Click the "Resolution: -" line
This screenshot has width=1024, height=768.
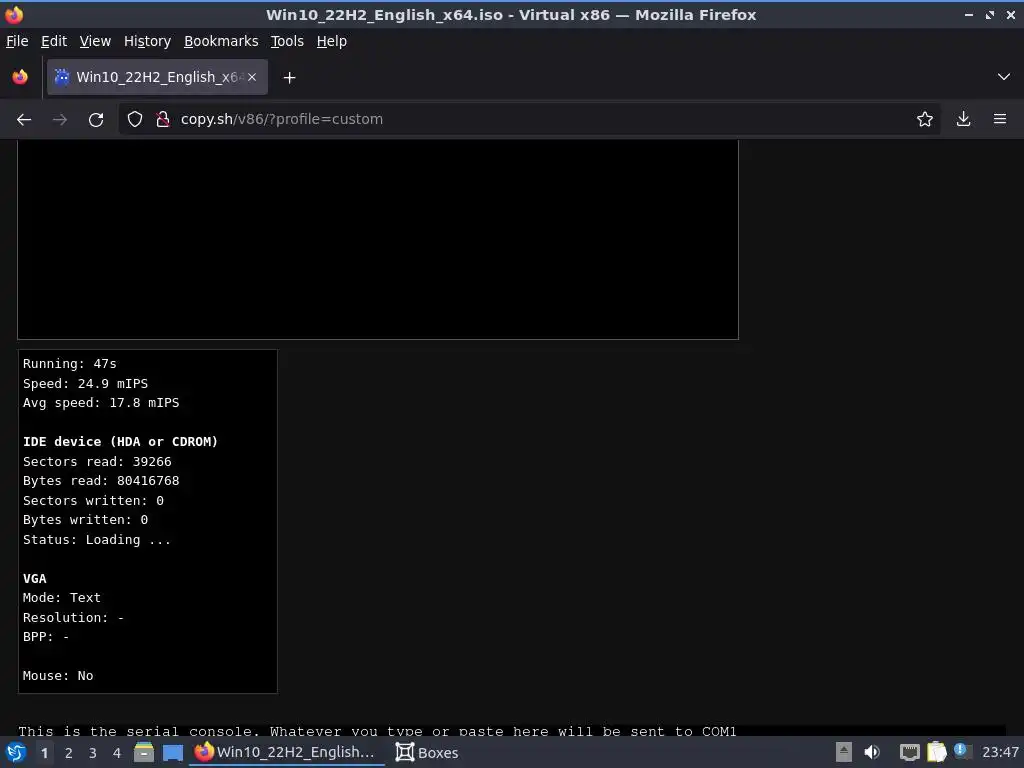click(x=73, y=618)
